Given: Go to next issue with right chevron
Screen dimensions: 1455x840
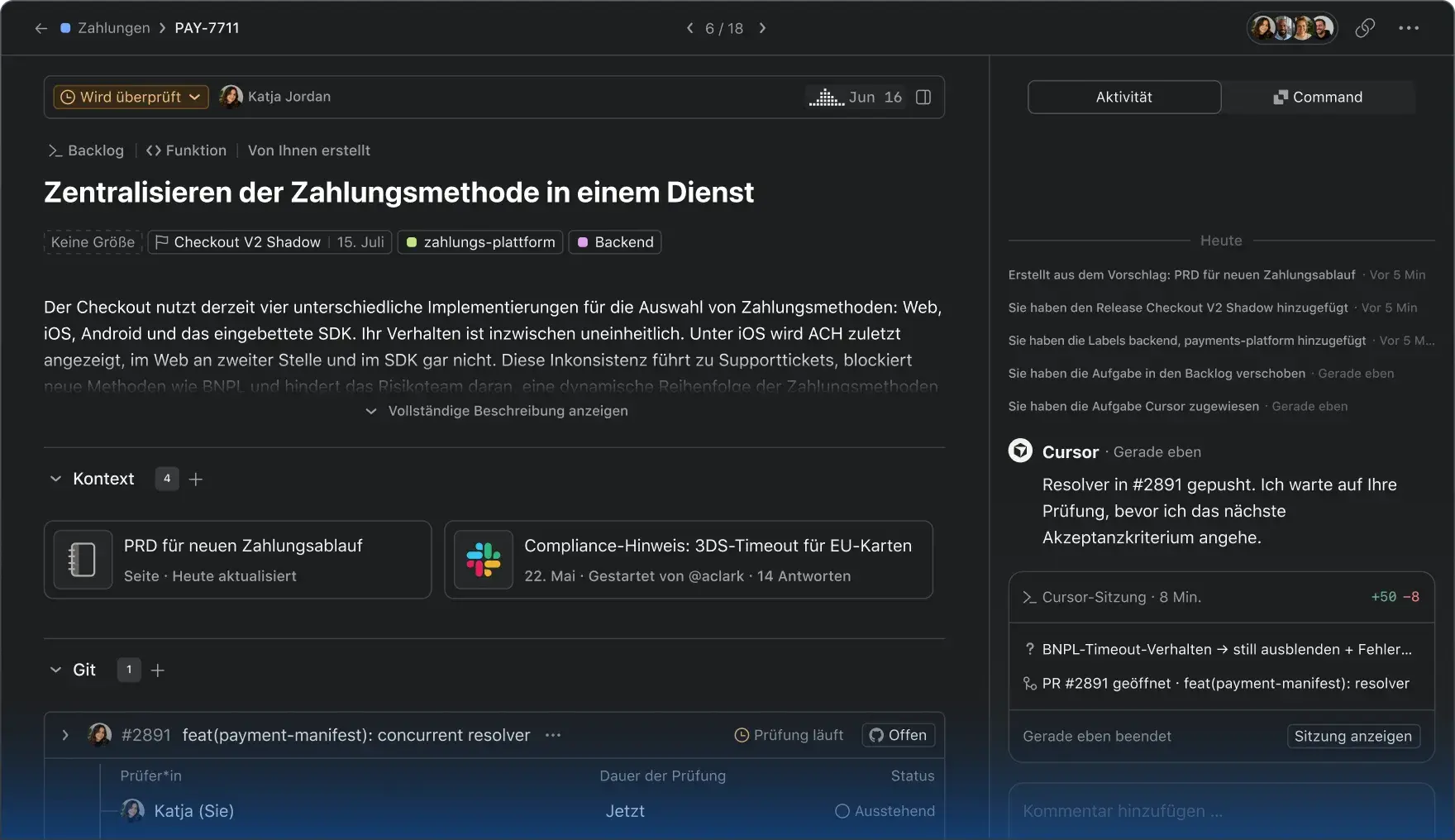Looking at the screenshot, I should coord(762,28).
